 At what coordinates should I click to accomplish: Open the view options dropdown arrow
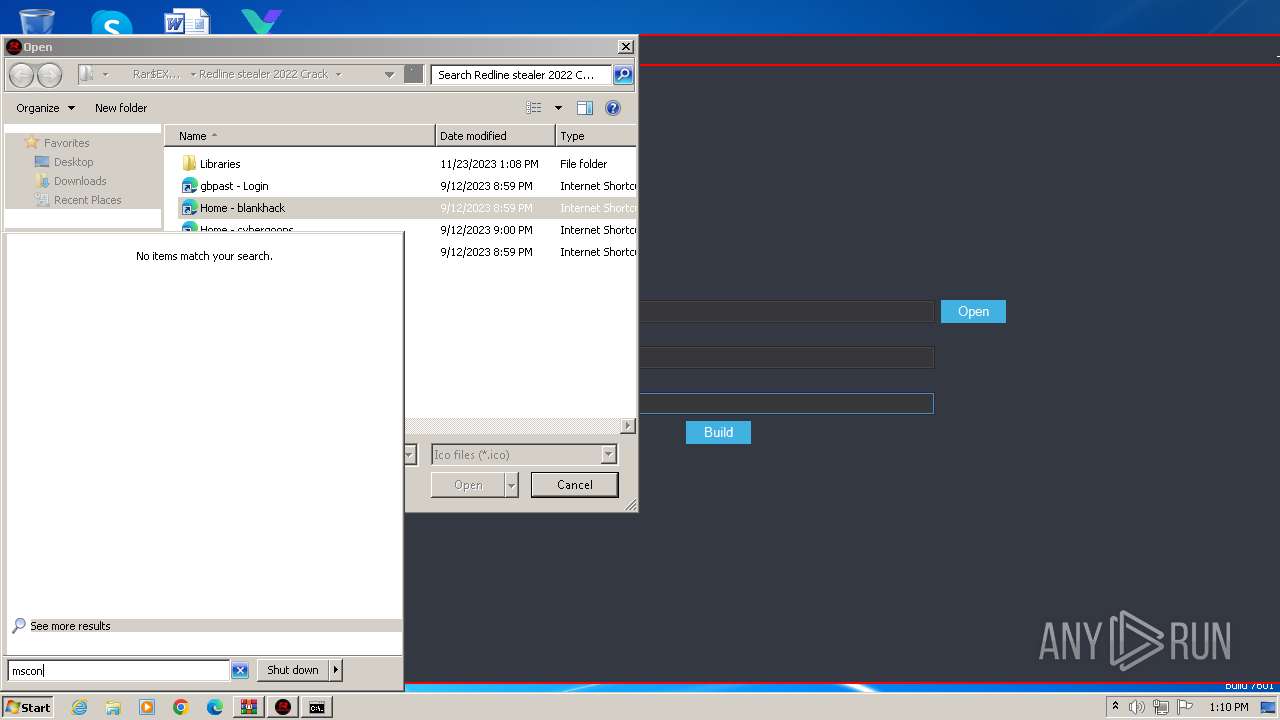558,108
